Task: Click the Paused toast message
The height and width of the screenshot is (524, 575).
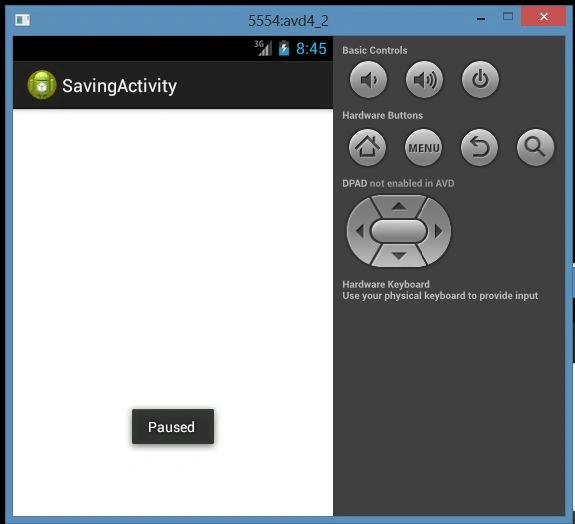Action: tap(173, 426)
